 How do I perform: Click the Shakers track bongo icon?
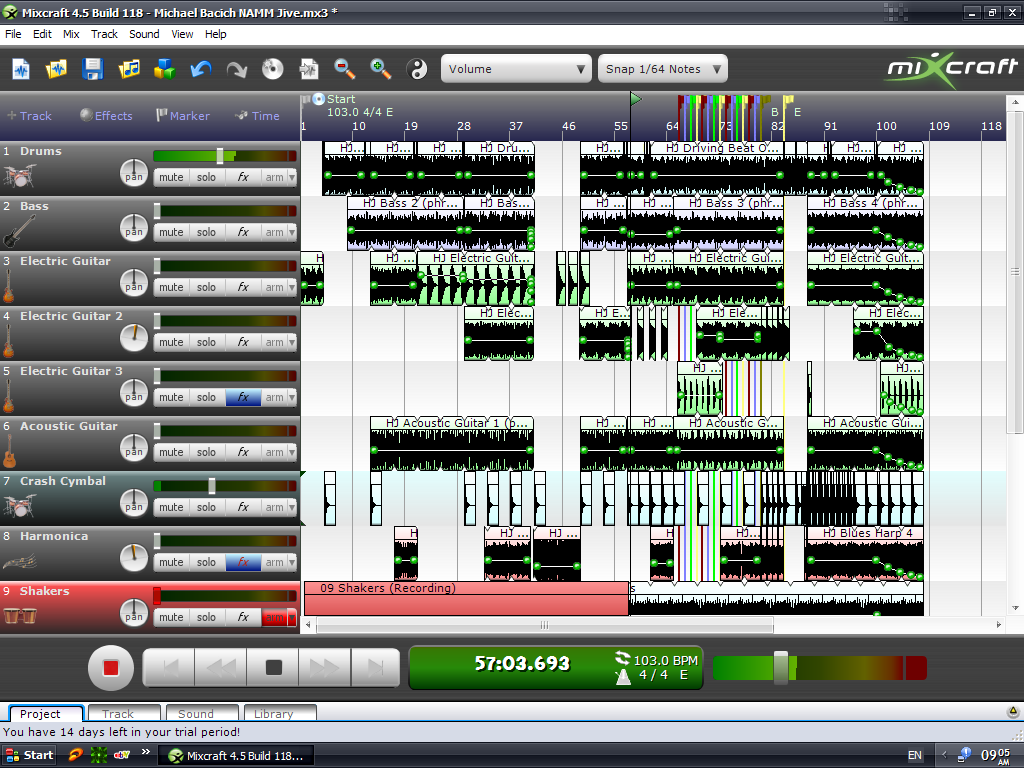pyautogui.click(x=20, y=615)
